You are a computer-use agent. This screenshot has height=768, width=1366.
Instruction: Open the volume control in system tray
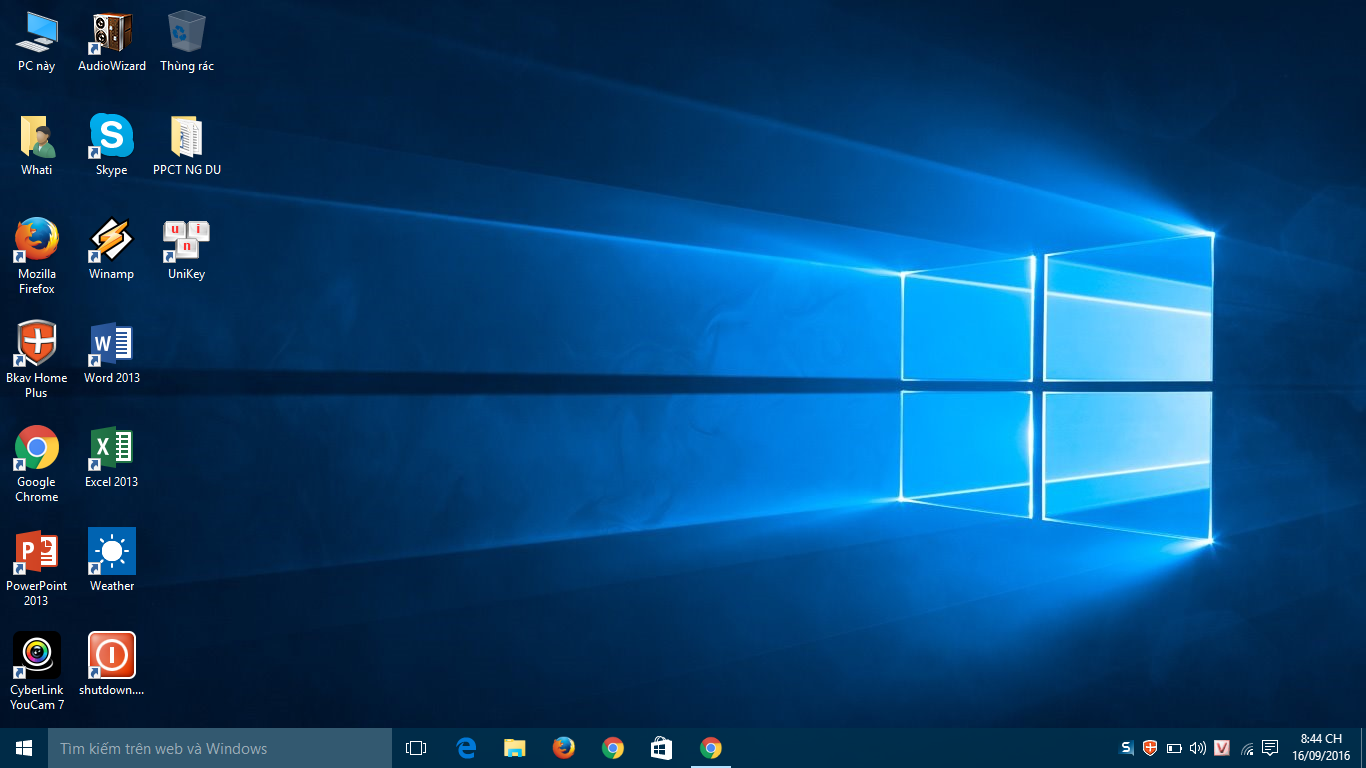1197,748
